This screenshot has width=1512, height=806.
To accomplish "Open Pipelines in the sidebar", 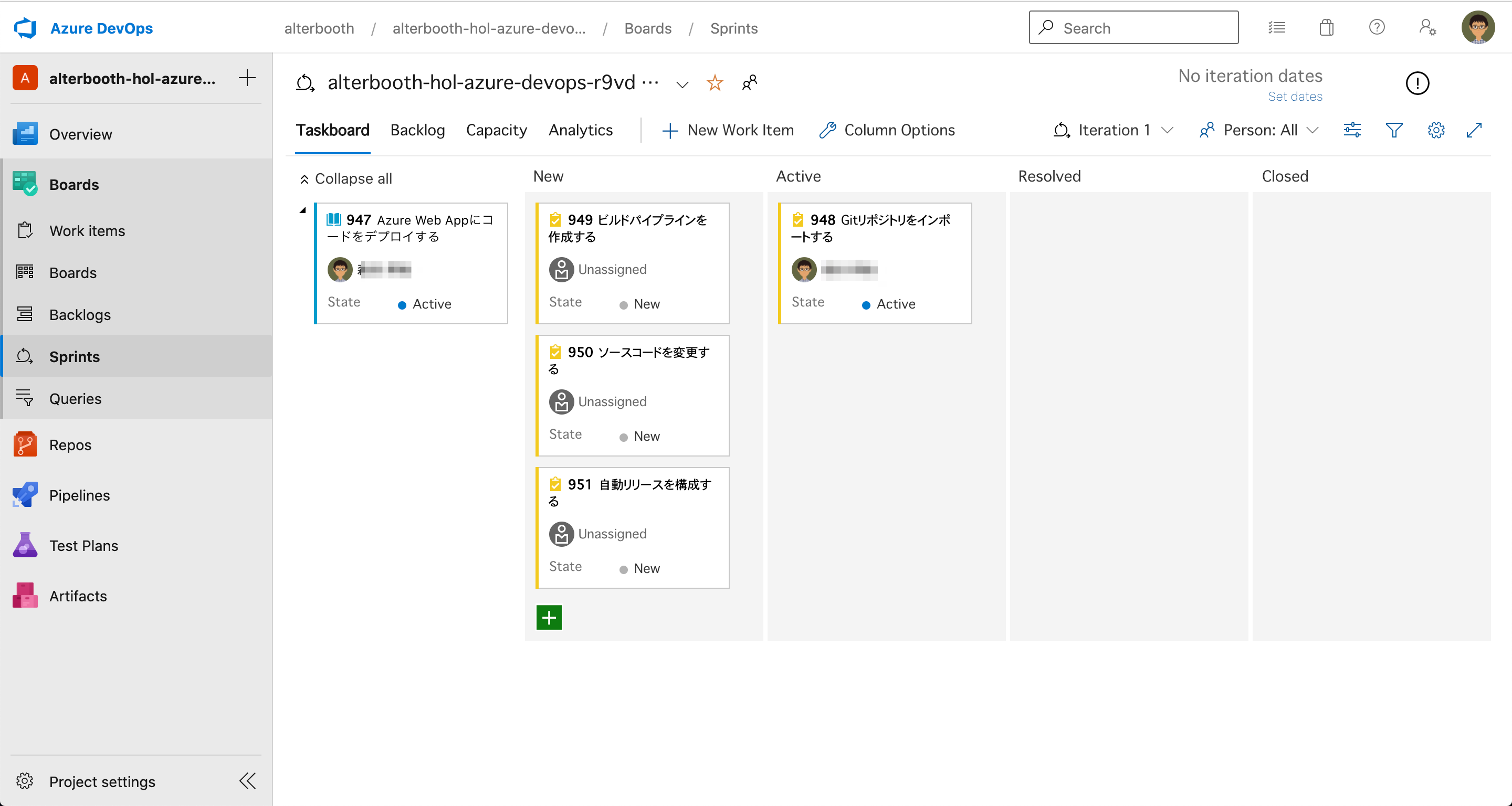I will tap(79, 494).
